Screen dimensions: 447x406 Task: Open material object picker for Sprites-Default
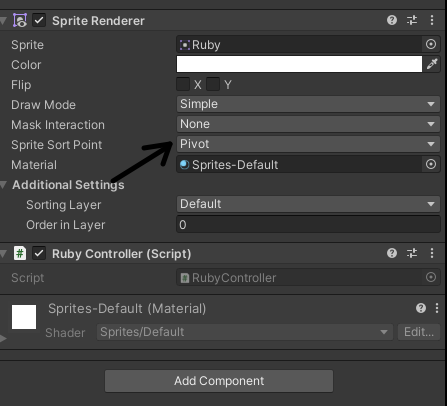pos(431,164)
